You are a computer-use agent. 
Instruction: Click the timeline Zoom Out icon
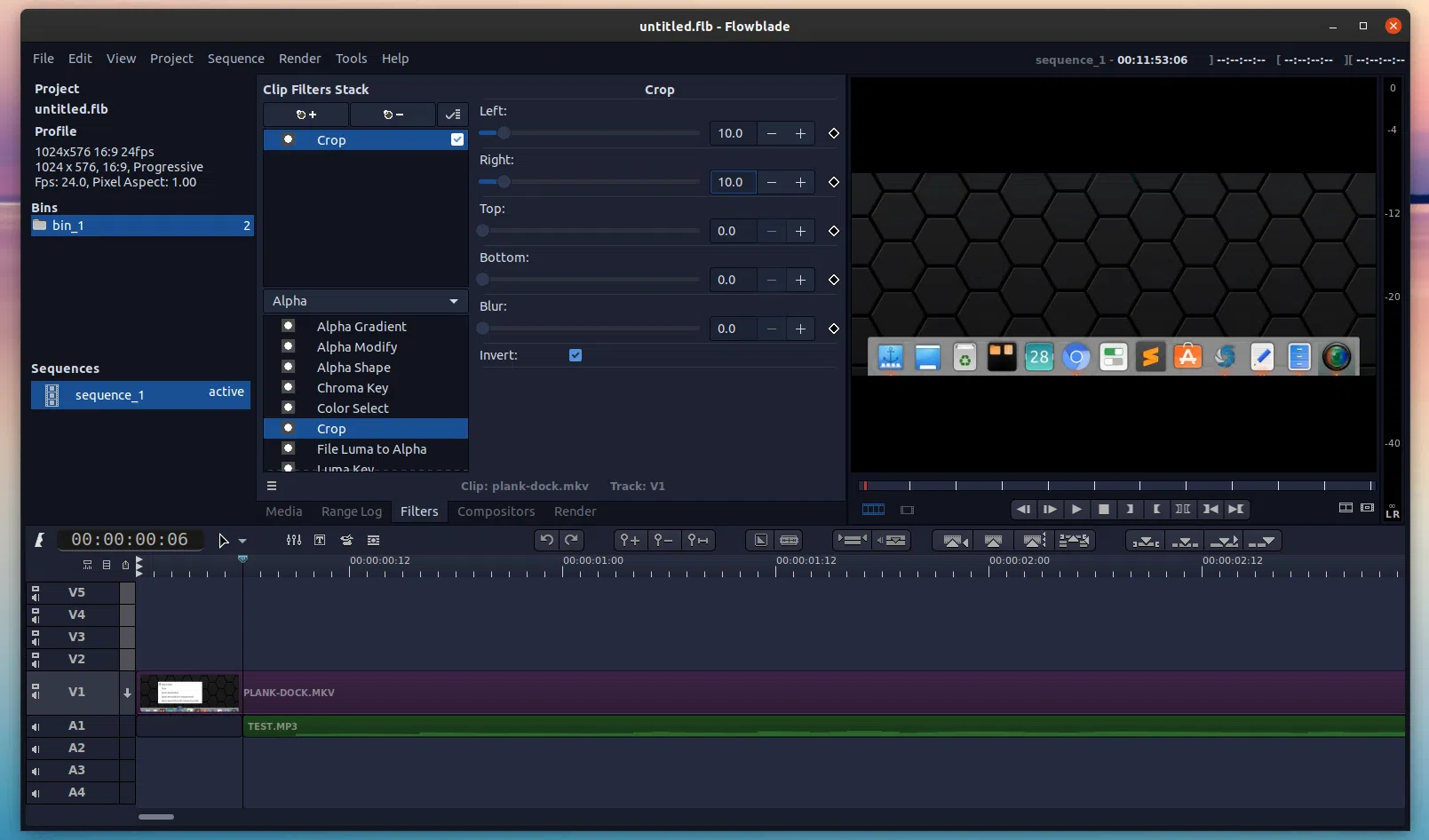click(663, 540)
